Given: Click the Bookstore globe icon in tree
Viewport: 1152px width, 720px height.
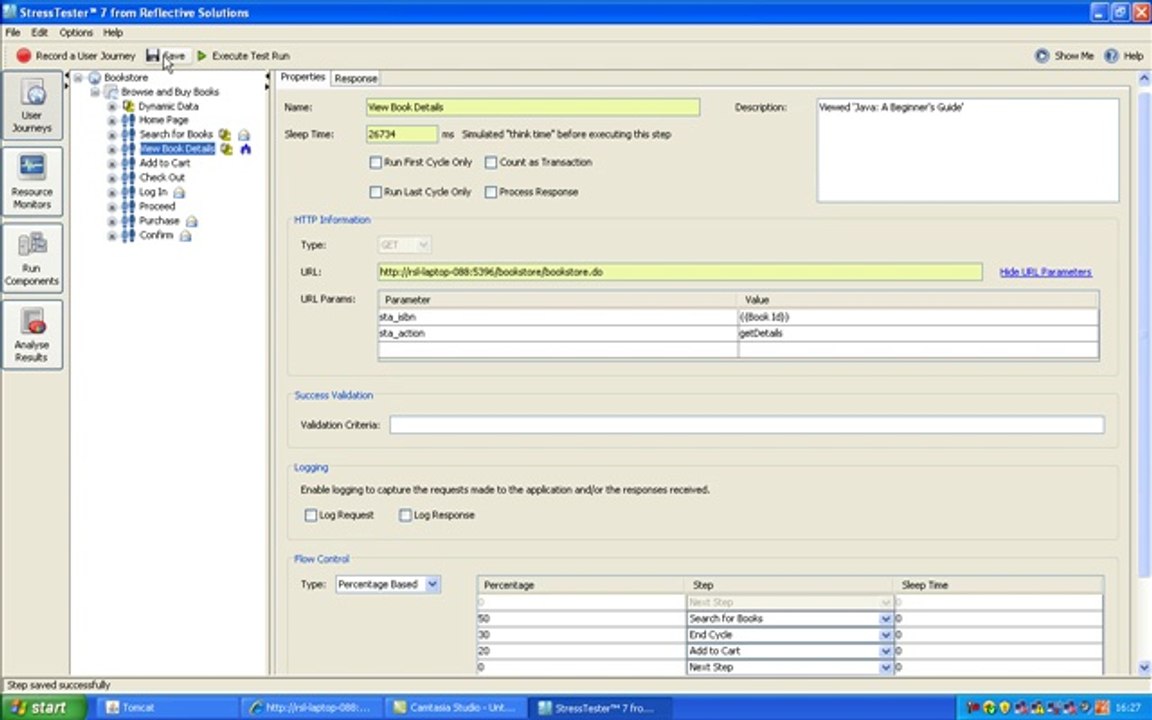Looking at the screenshot, I should coord(95,77).
